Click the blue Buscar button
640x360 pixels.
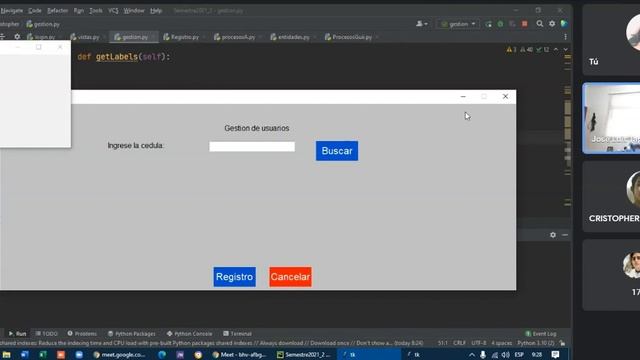coord(337,151)
